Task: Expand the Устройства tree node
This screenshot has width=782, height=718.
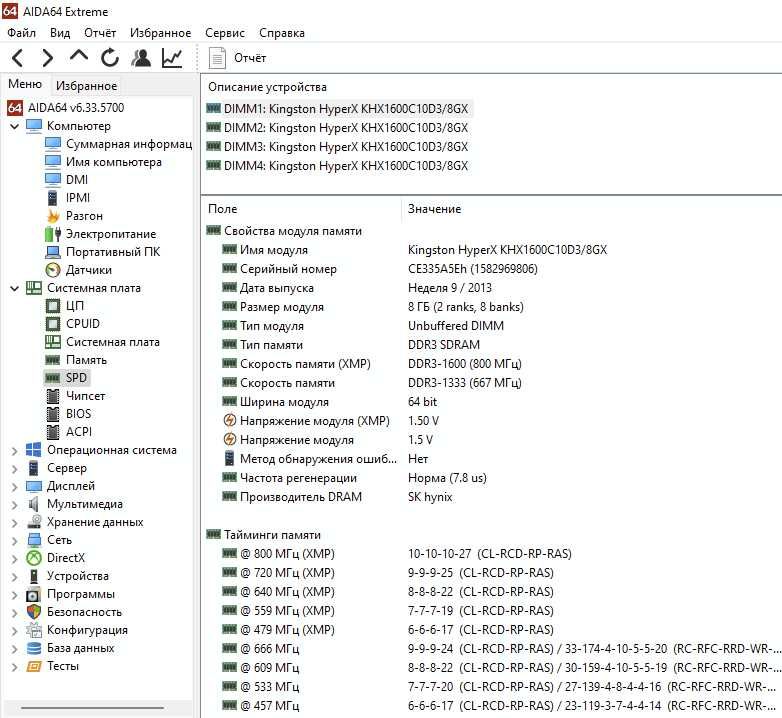Action: click(14, 576)
